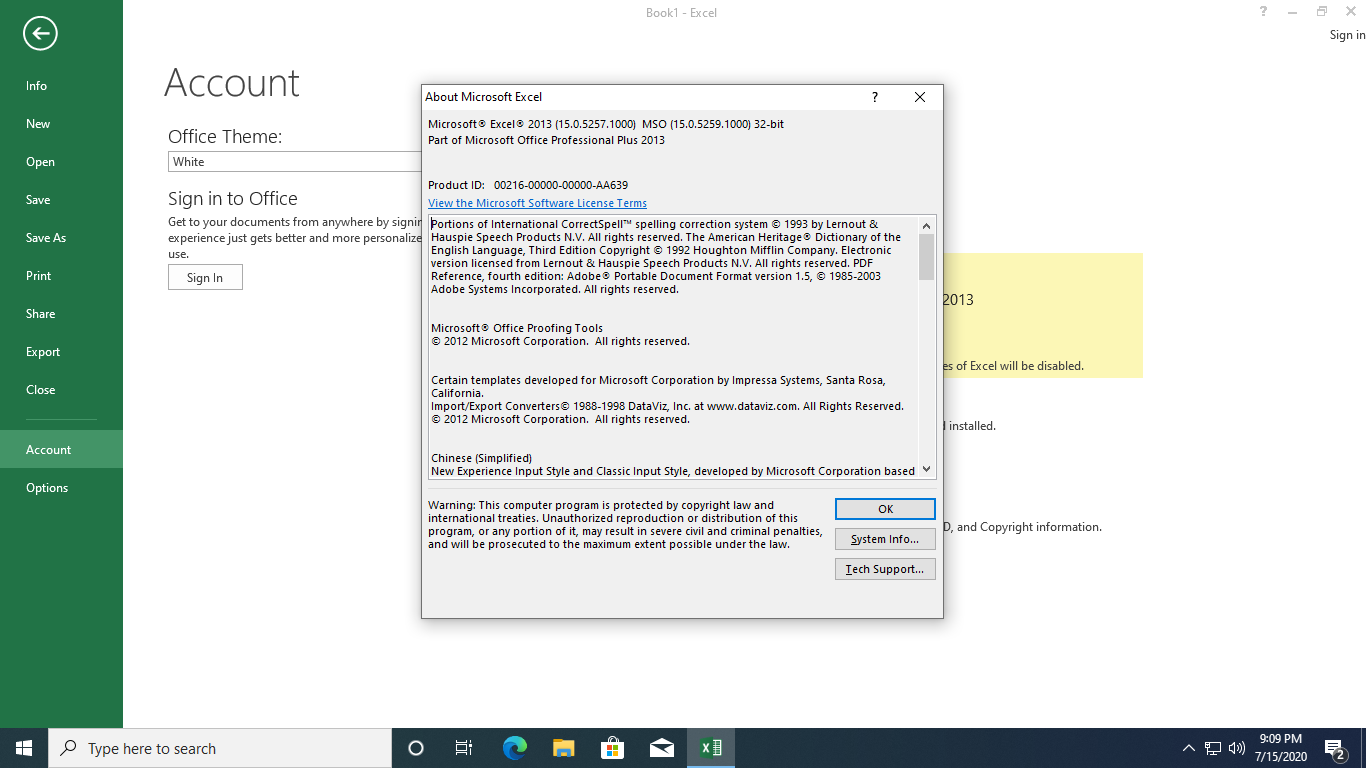Click the volume speaker tray icon

pyautogui.click(x=1237, y=748)
